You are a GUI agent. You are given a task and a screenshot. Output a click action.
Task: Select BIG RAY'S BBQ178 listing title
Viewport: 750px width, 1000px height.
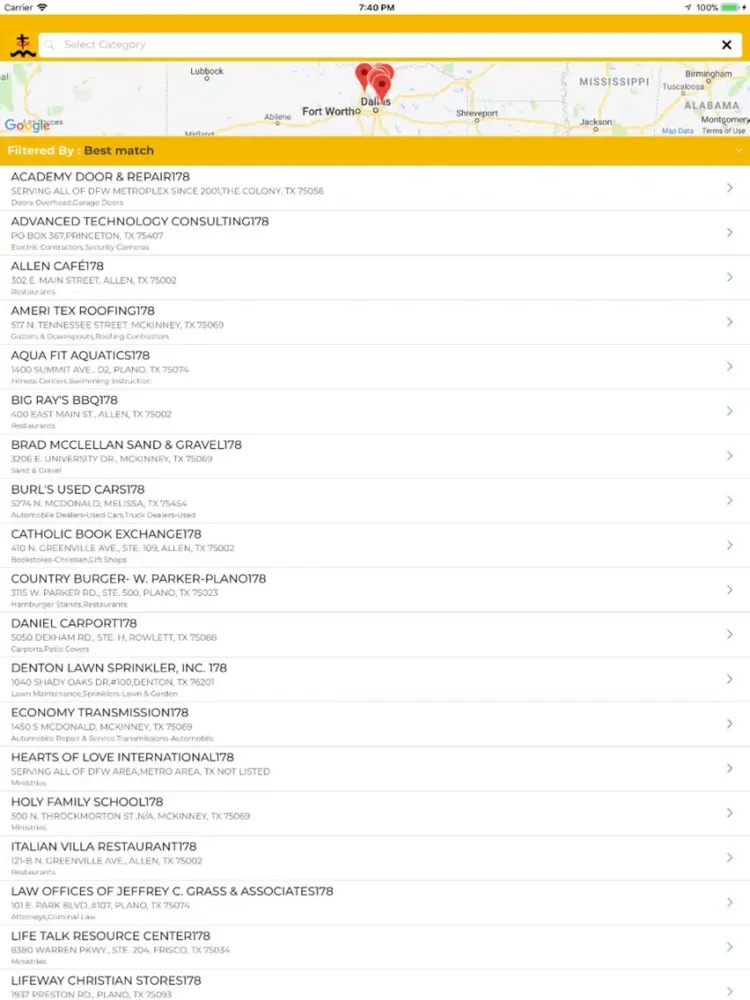pyautogui.click(x=64, y=400)
